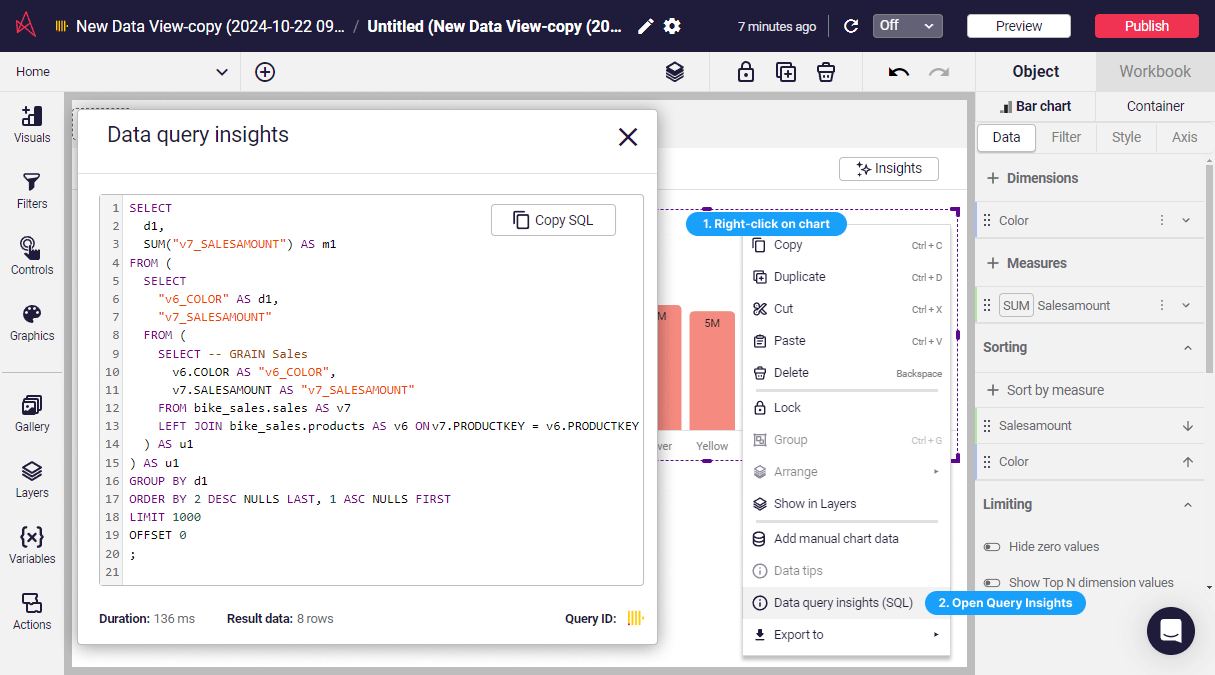The width and height of the screenshot is (1215, 675).
Task: Open the Variables panel
Action: point(31,543)
